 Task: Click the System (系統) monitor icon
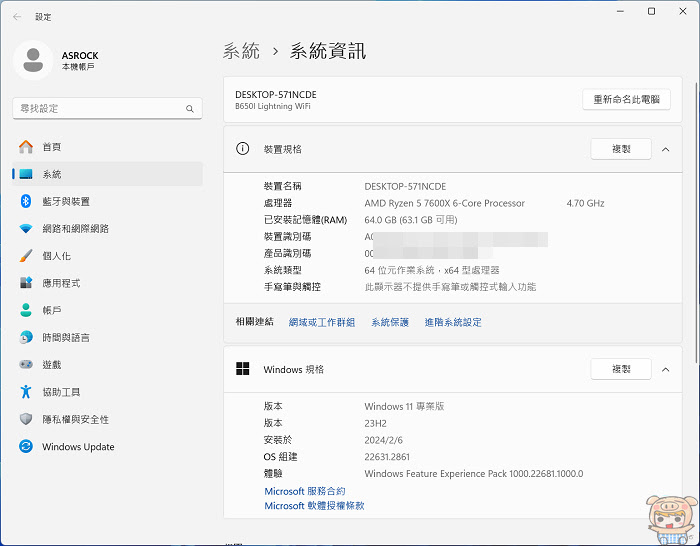point(26,174)
